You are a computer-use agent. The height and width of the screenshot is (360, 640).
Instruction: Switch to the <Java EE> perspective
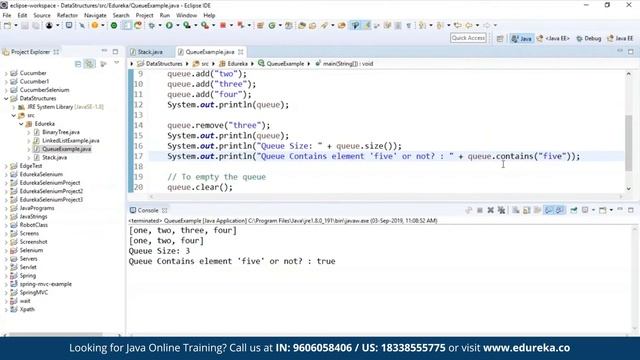tap(553, 38)
